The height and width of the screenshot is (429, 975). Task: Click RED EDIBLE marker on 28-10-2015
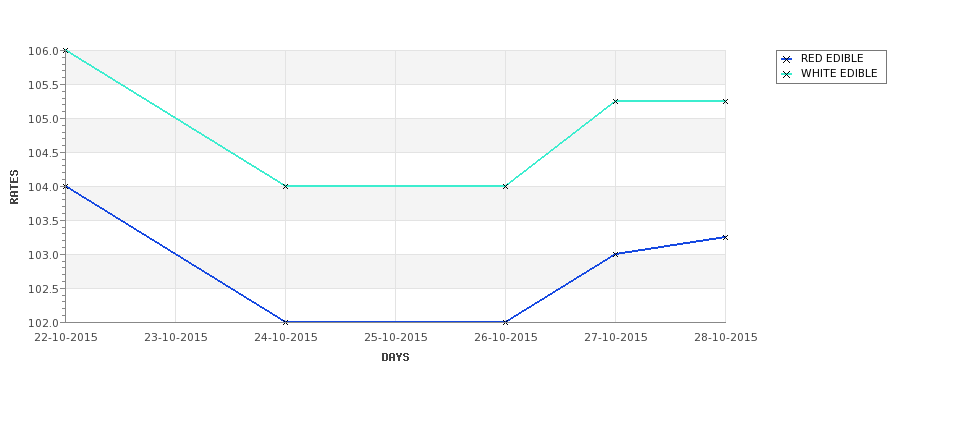tap(725, 238)
